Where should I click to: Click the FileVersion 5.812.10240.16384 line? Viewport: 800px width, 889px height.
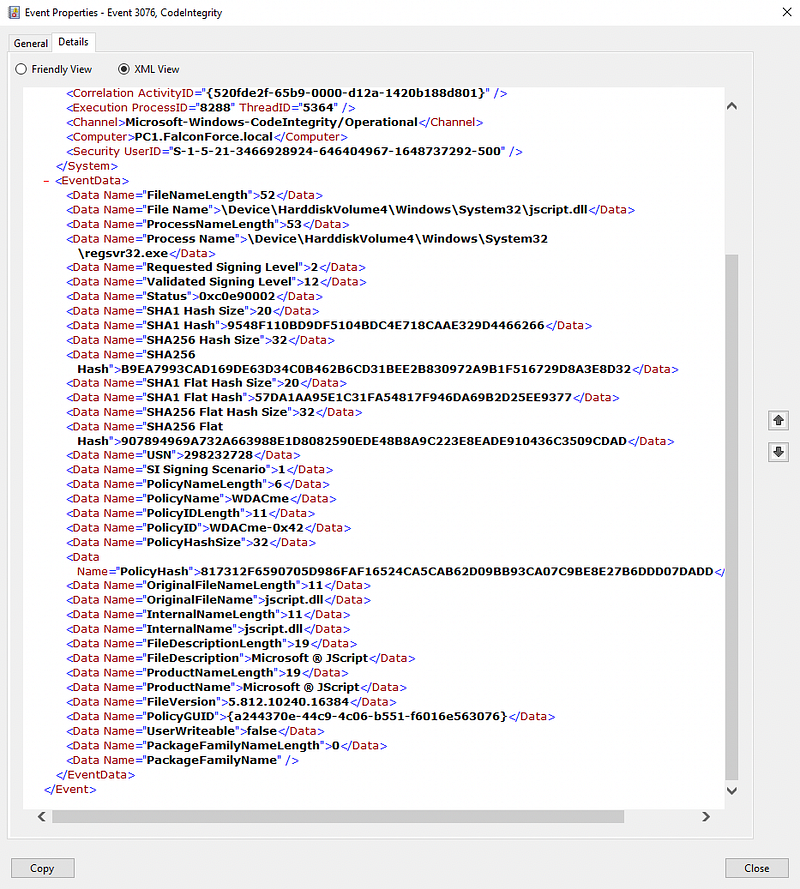tap(231, 702)
